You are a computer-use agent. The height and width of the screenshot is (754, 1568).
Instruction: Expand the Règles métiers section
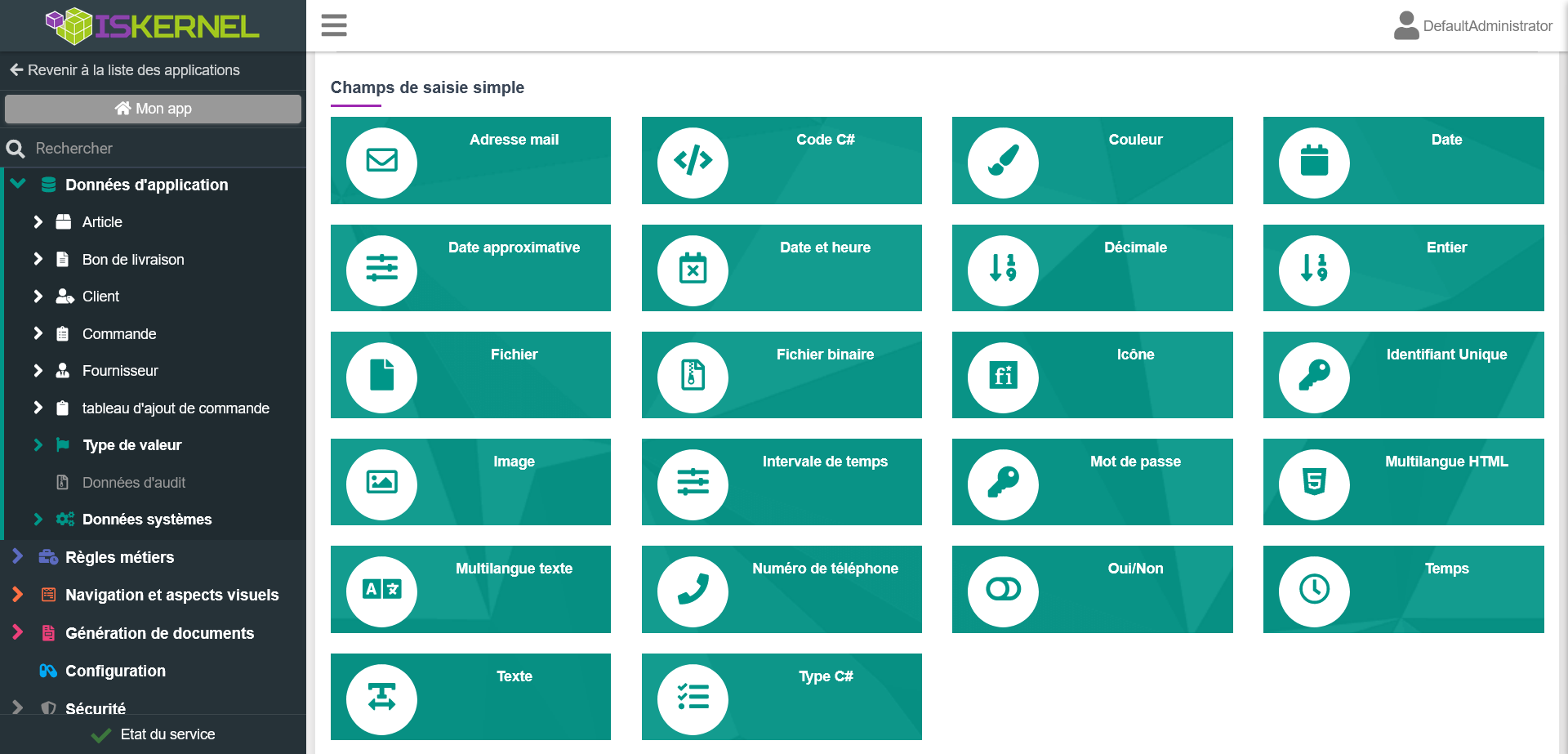pyautogui.click(x=18, y=557)
